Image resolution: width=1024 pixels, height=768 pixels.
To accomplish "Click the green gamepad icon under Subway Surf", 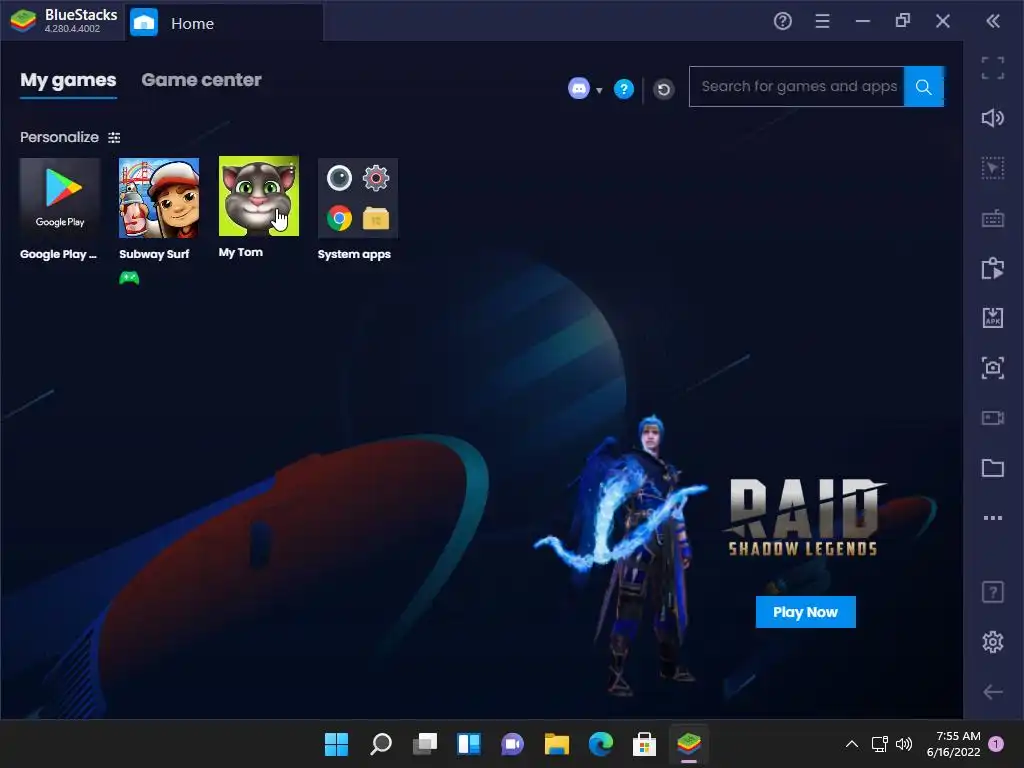I will coord(129,278).
